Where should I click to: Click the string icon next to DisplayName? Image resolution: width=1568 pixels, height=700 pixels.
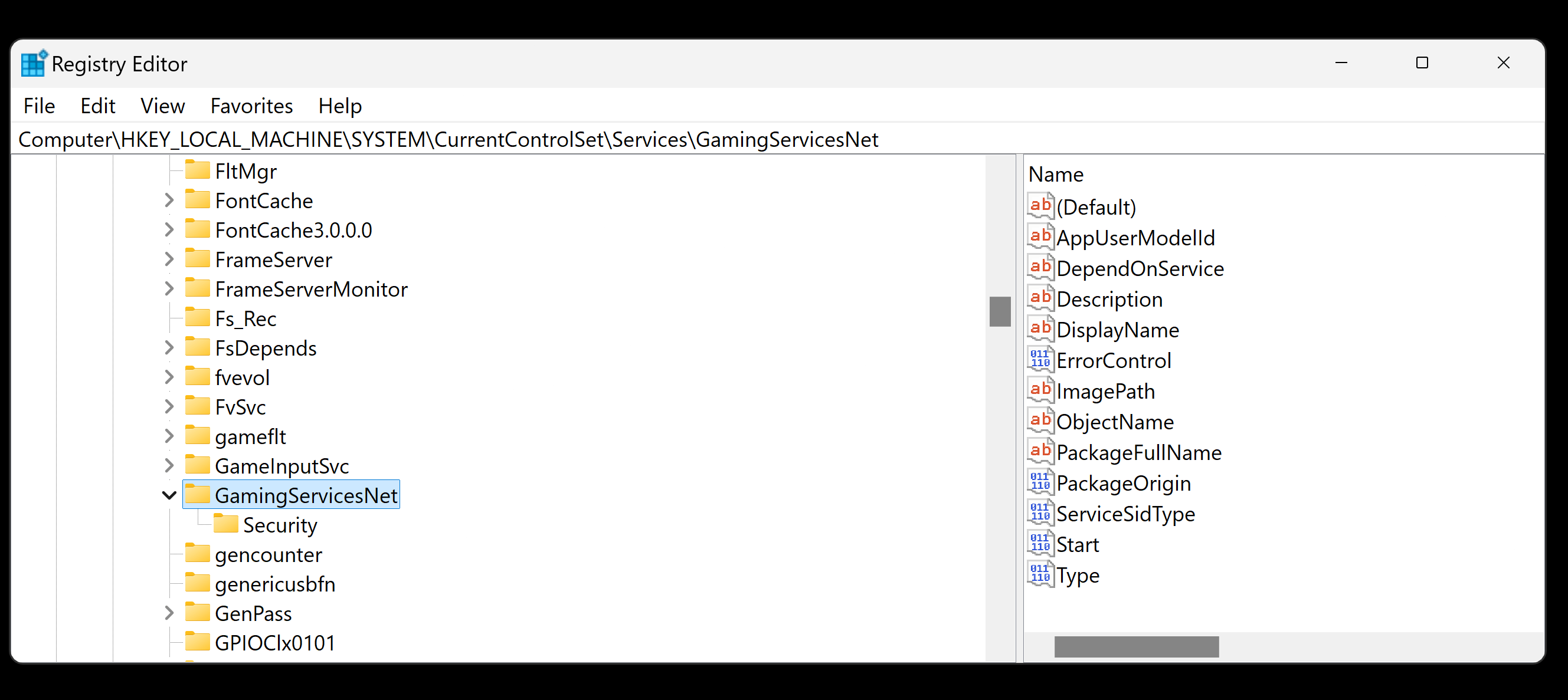coord(1040,328)
